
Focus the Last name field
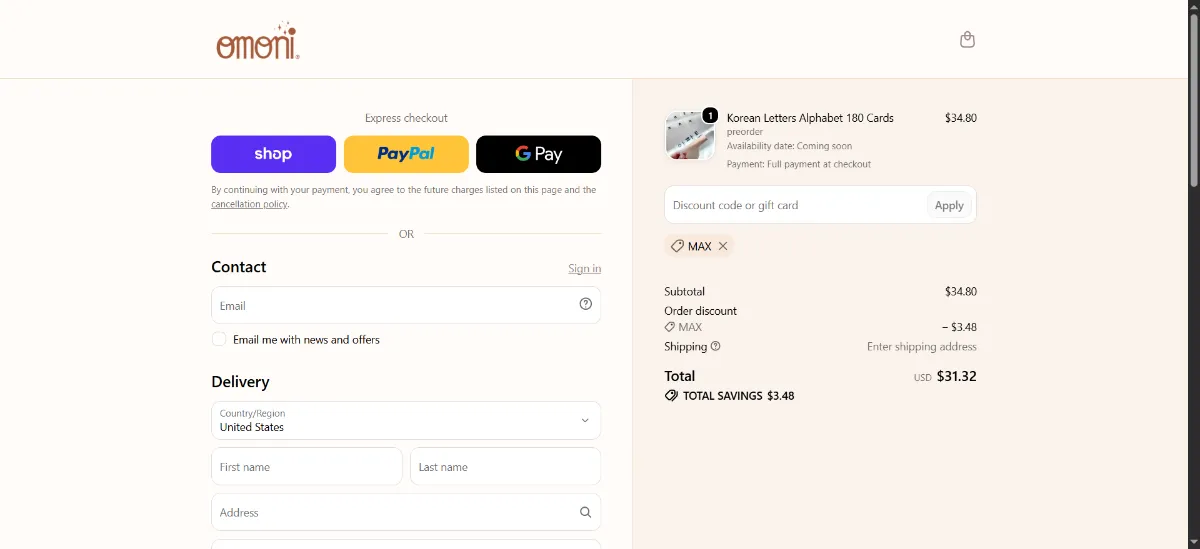[505, 466]
